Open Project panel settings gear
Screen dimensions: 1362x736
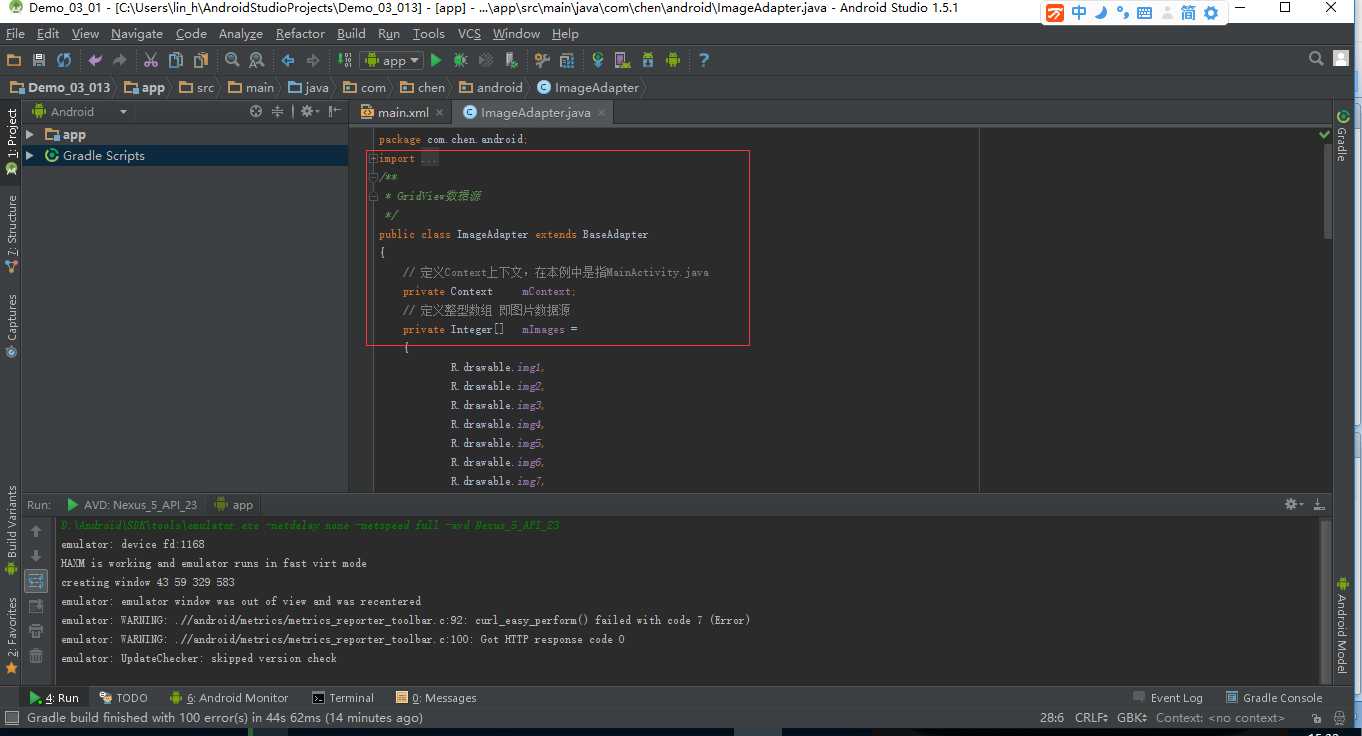click(309, 112)
